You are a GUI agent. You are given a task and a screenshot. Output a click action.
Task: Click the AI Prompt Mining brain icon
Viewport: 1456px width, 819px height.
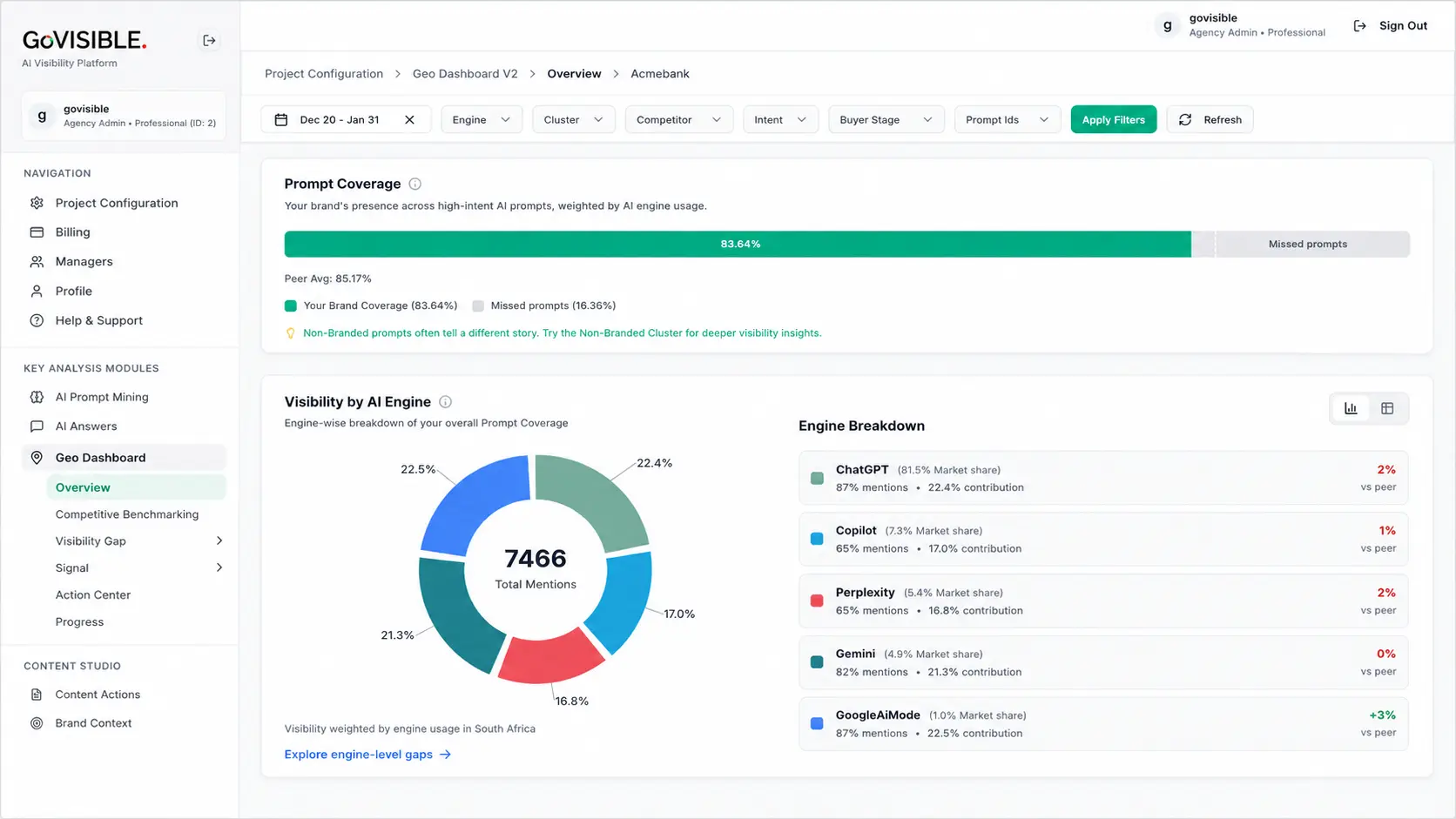pos(37,397)
